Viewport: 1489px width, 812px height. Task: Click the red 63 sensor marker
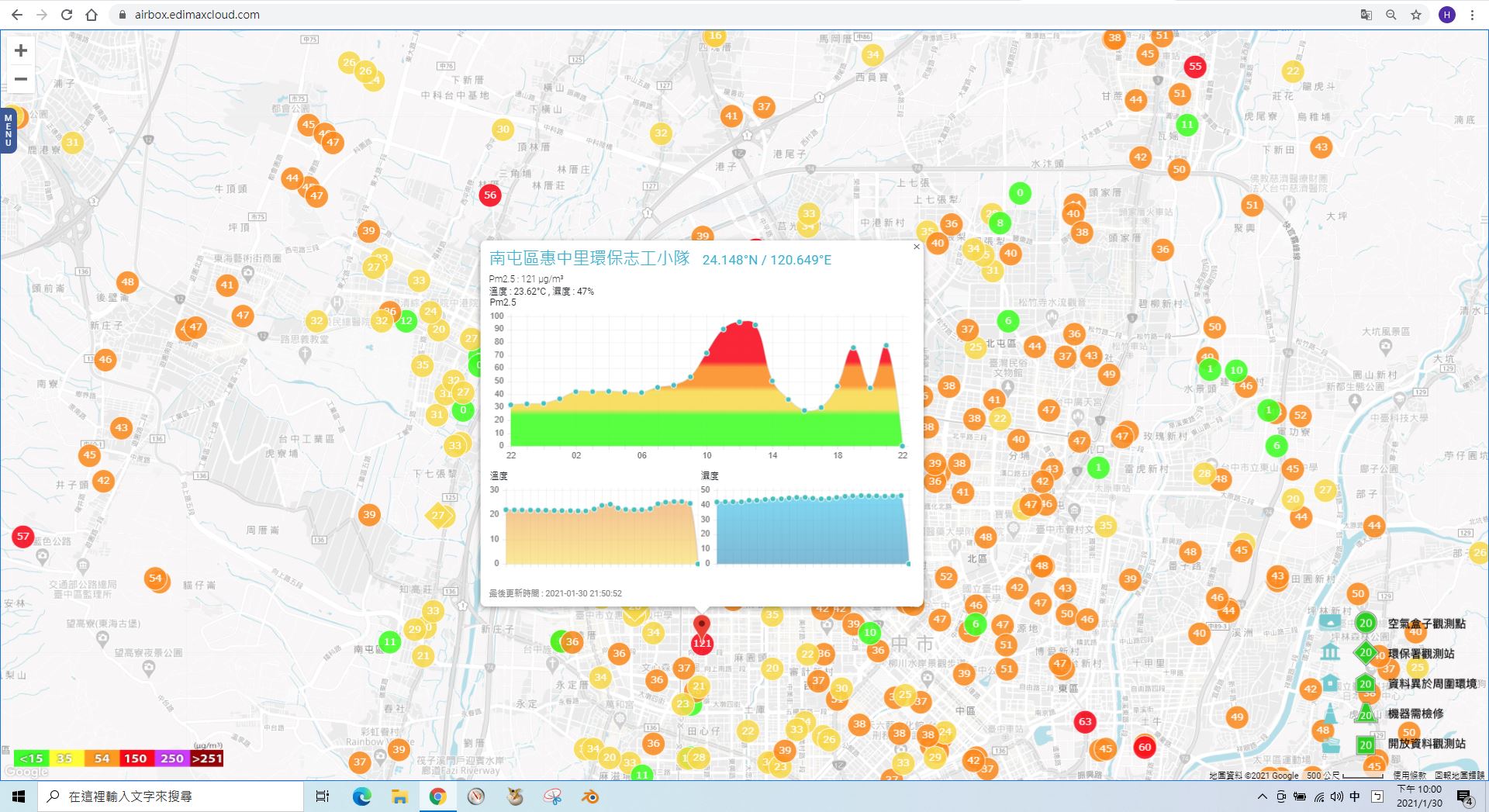[x=1085, y=722]
